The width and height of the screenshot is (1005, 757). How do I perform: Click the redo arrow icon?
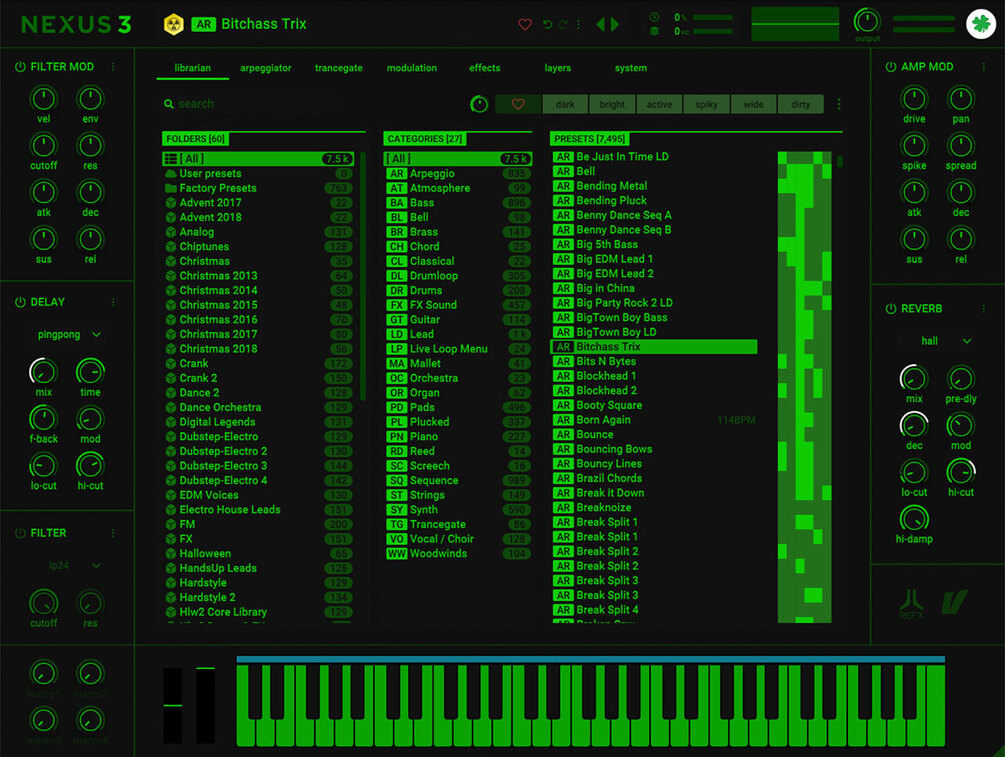click(x=562, y=24)
